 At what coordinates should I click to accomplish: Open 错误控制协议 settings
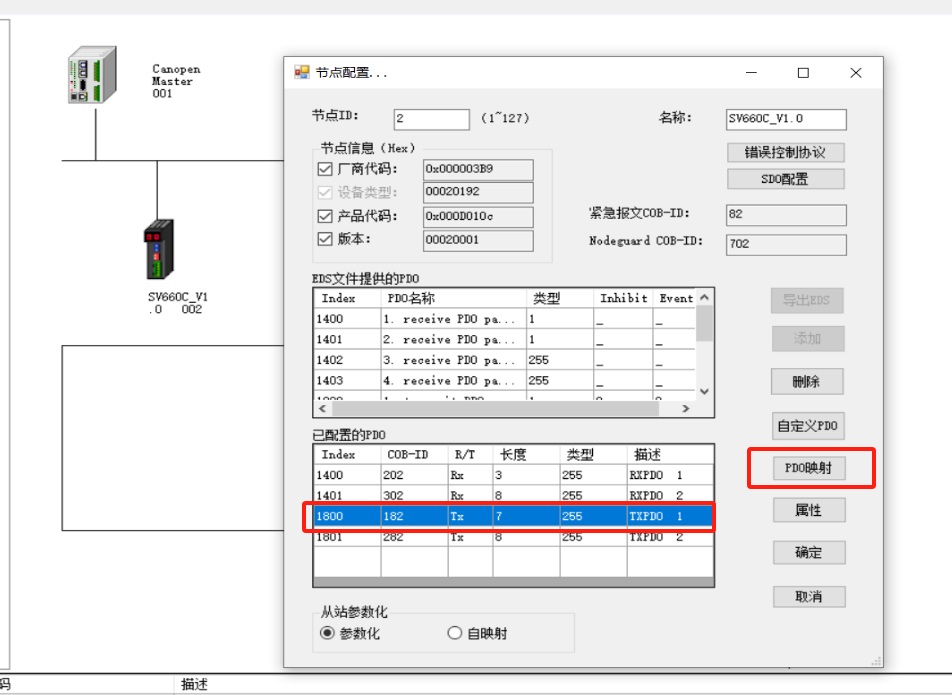tap(786, 152)
